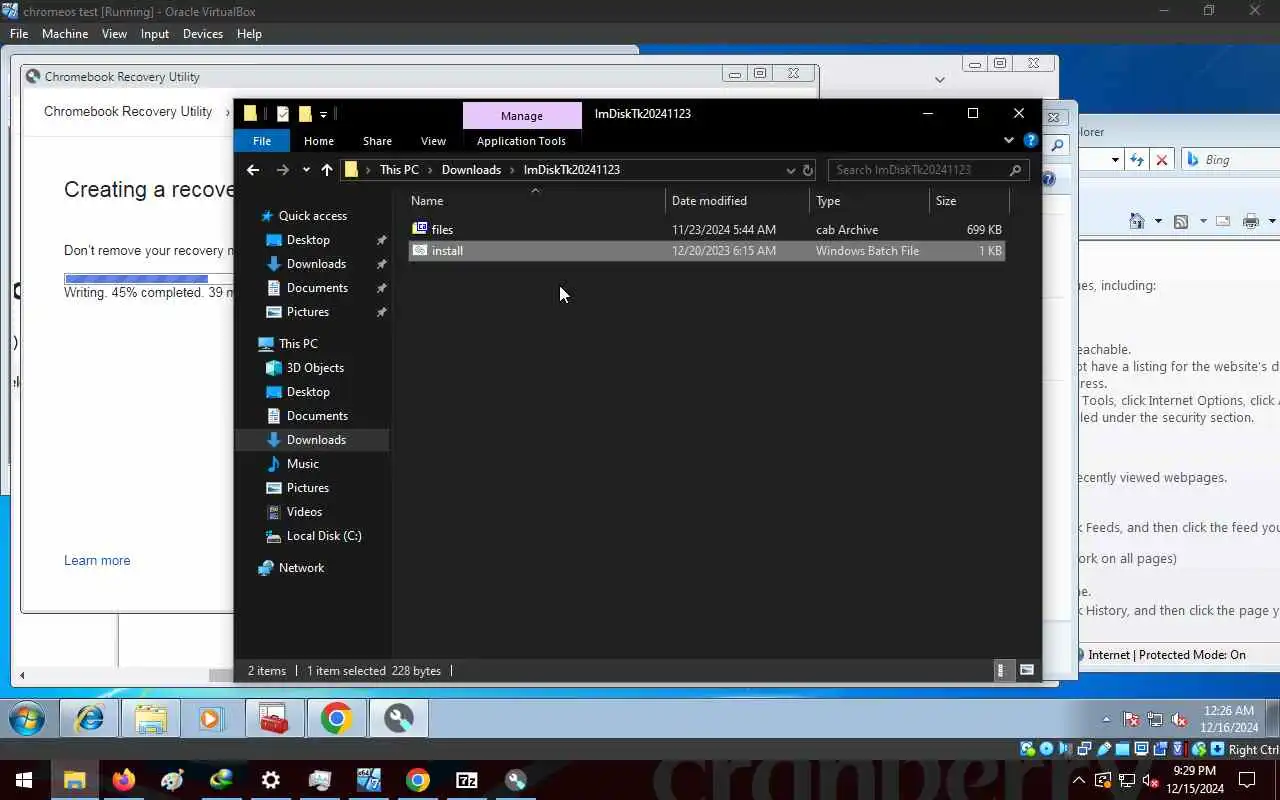Go back in File Explorer navigation

253,170
